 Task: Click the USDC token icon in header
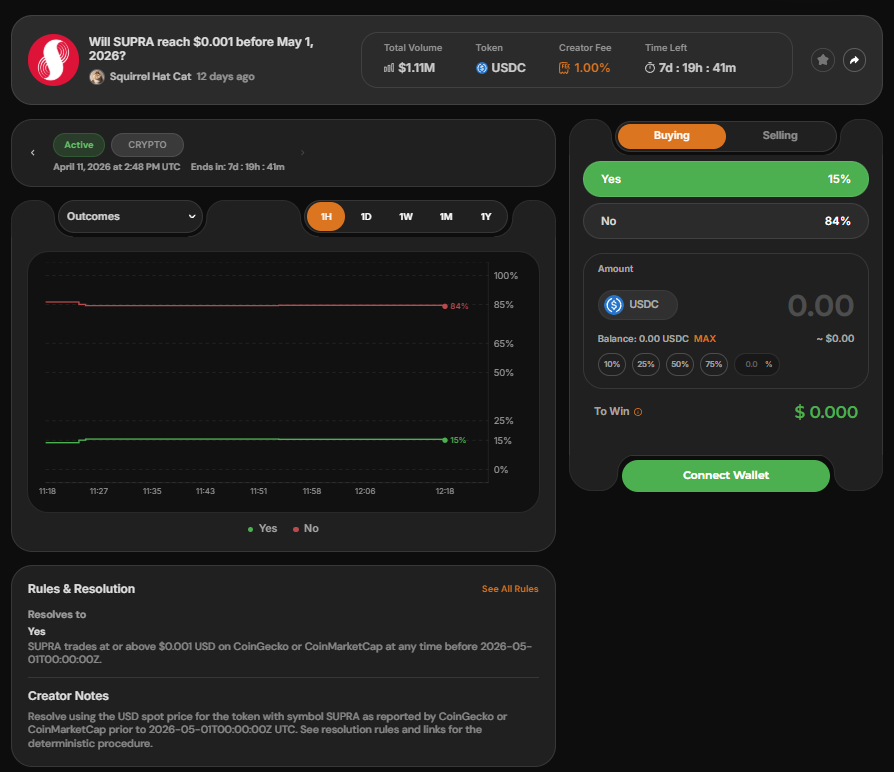pos(482,68)
